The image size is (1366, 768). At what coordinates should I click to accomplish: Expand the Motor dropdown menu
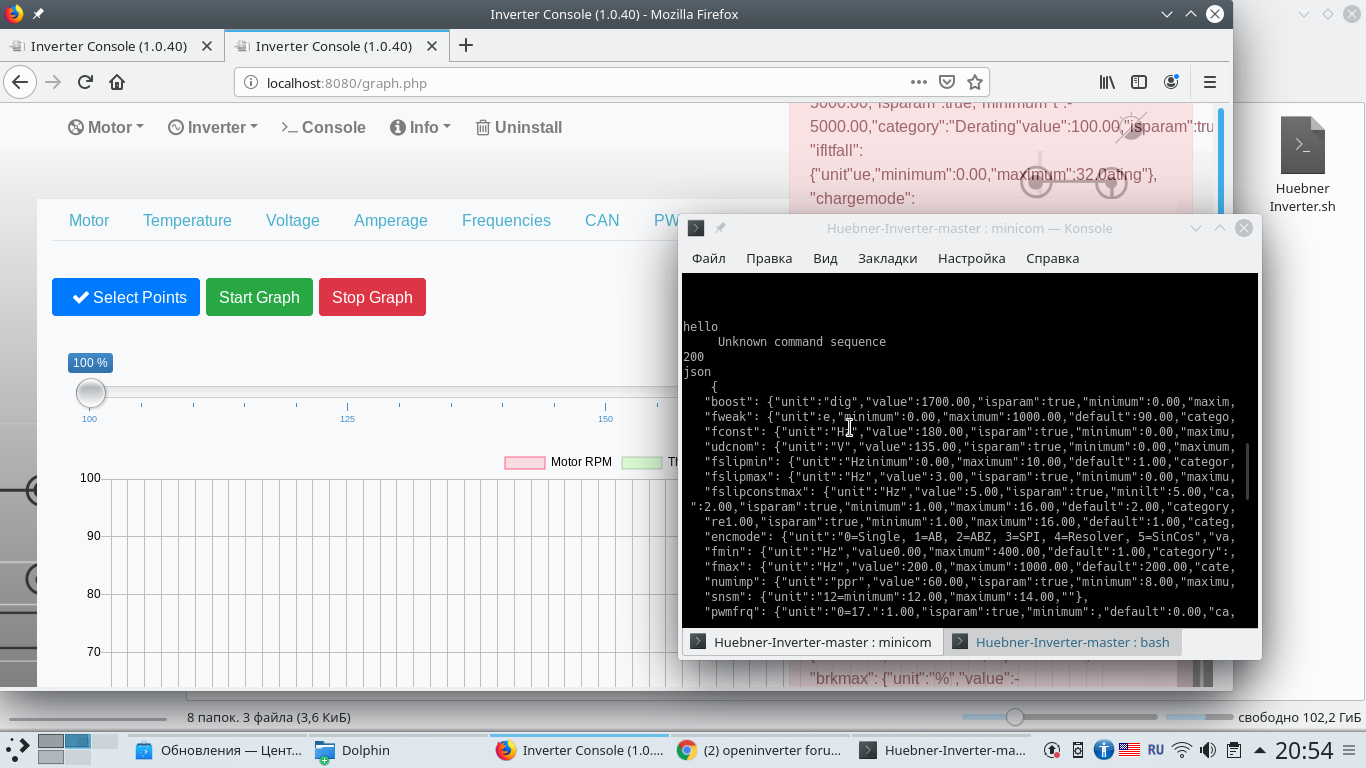click(106, 127)
